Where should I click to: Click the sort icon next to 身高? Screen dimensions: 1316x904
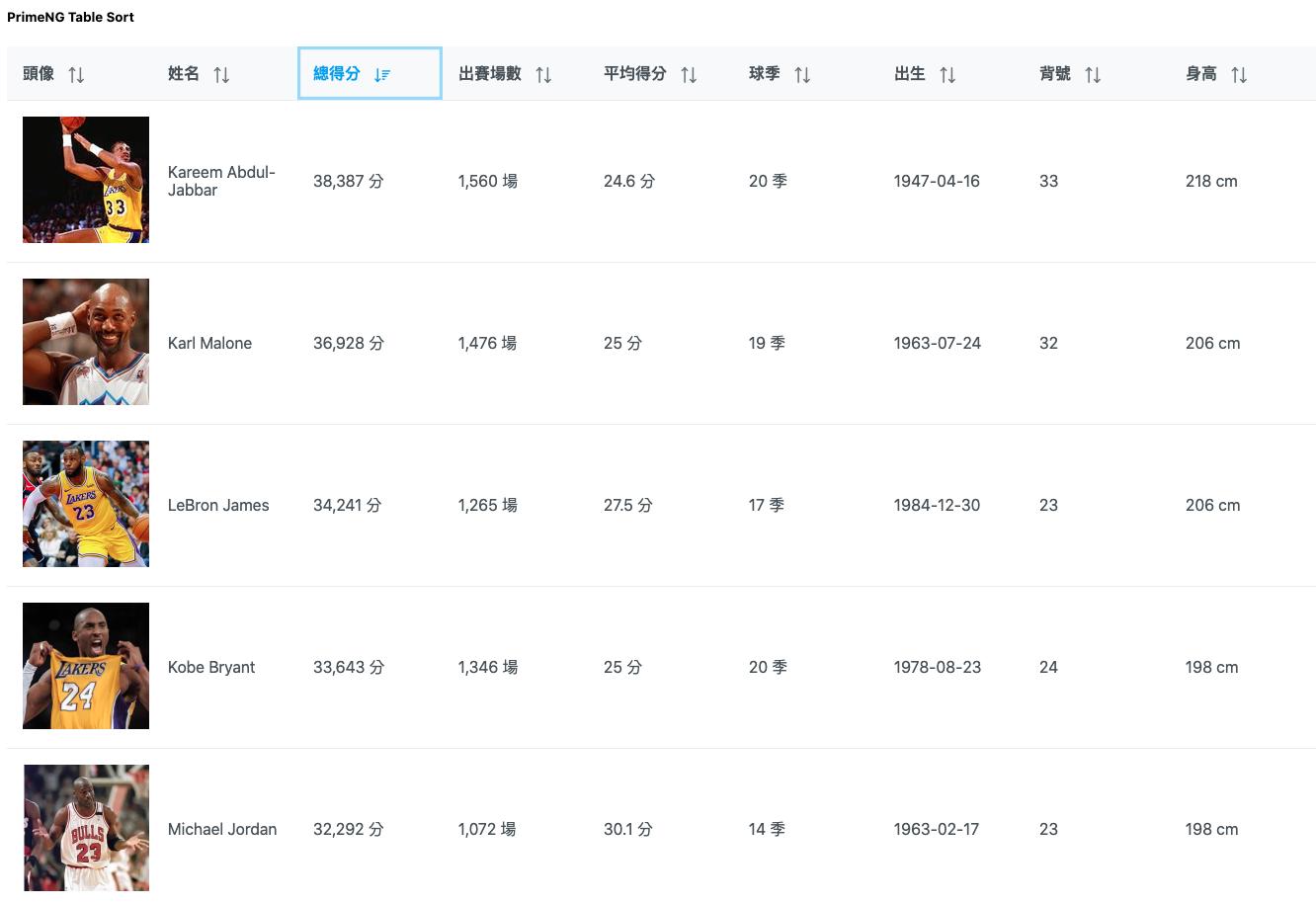[1239, 75]
